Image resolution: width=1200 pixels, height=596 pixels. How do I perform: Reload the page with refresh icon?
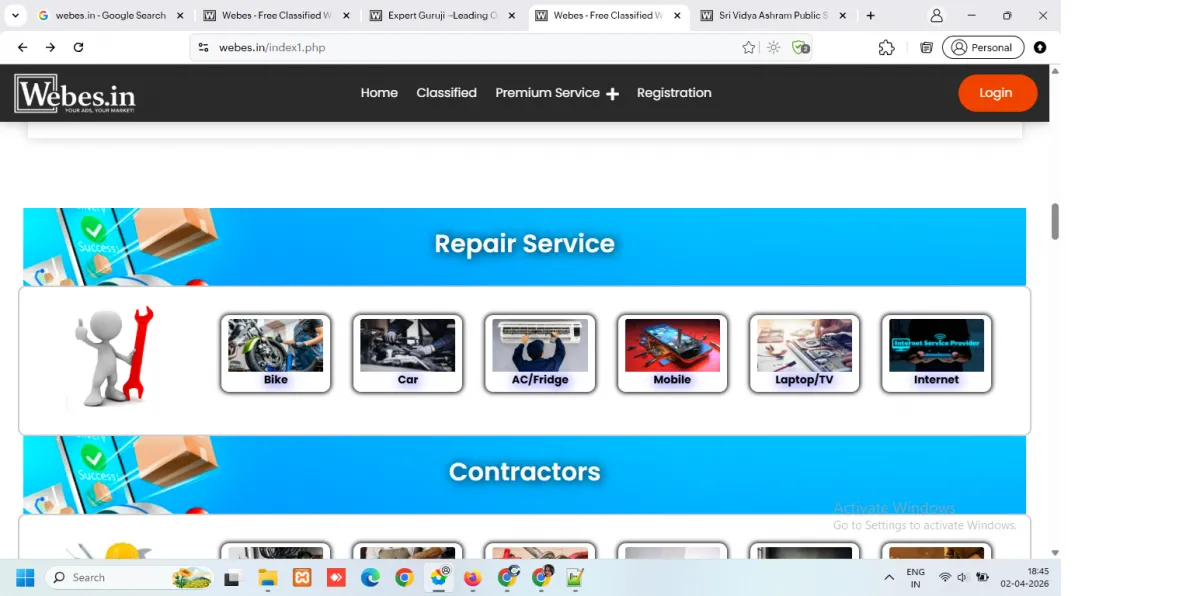point(78,47)
